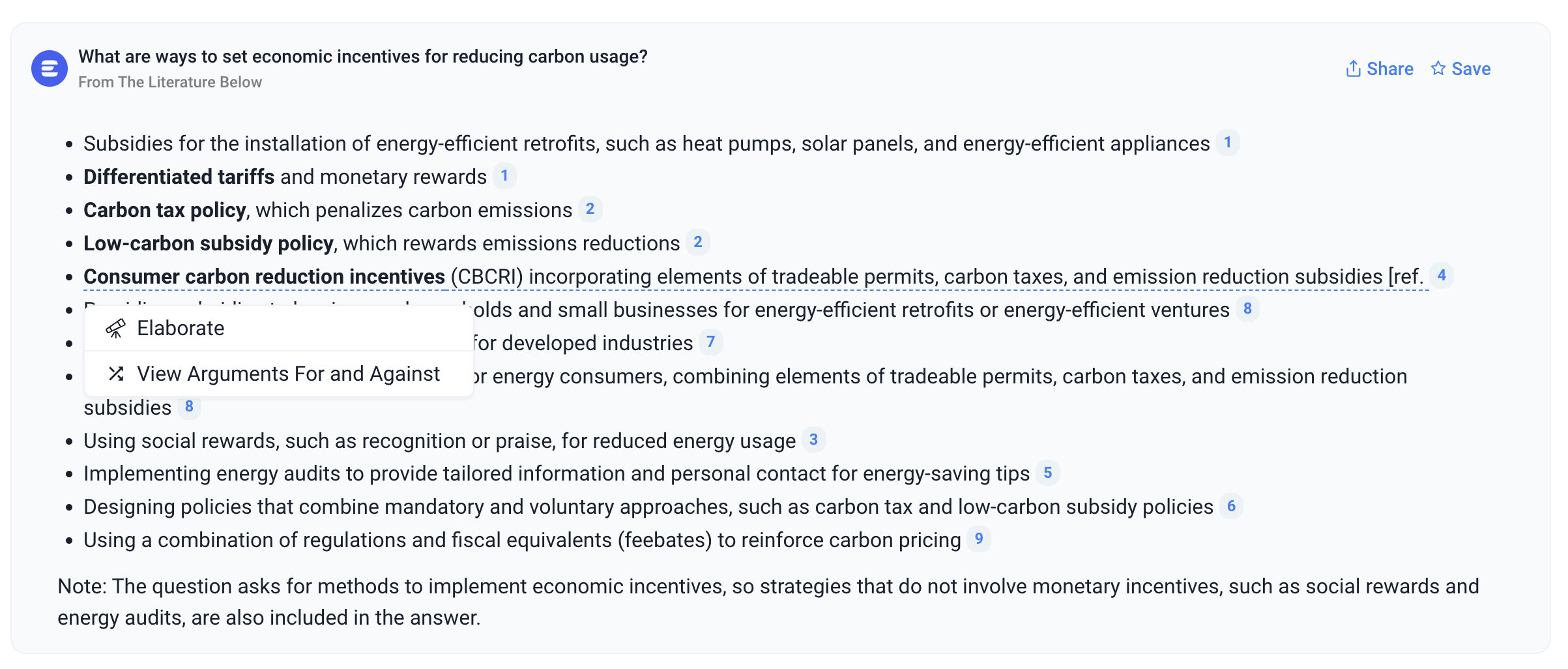Open citation 4 on the CBCRI line
Viewport: 1568px width, 669px height.
pyautogui.click(x=1441, y=276)
